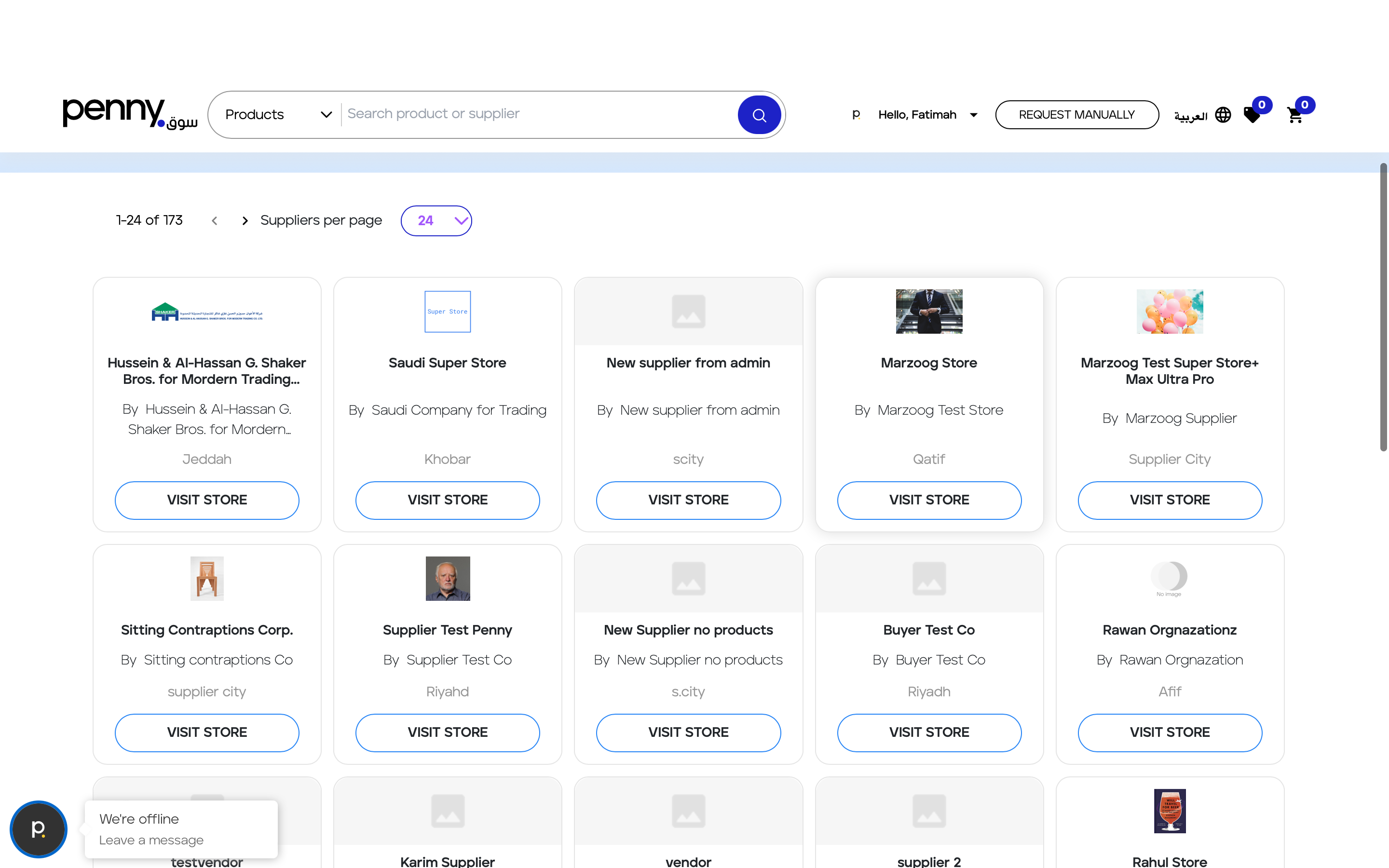Viewport: 1389px width, 868px height.
Task: Click Supplier Test Penny portrait photo
Action: 448,579
